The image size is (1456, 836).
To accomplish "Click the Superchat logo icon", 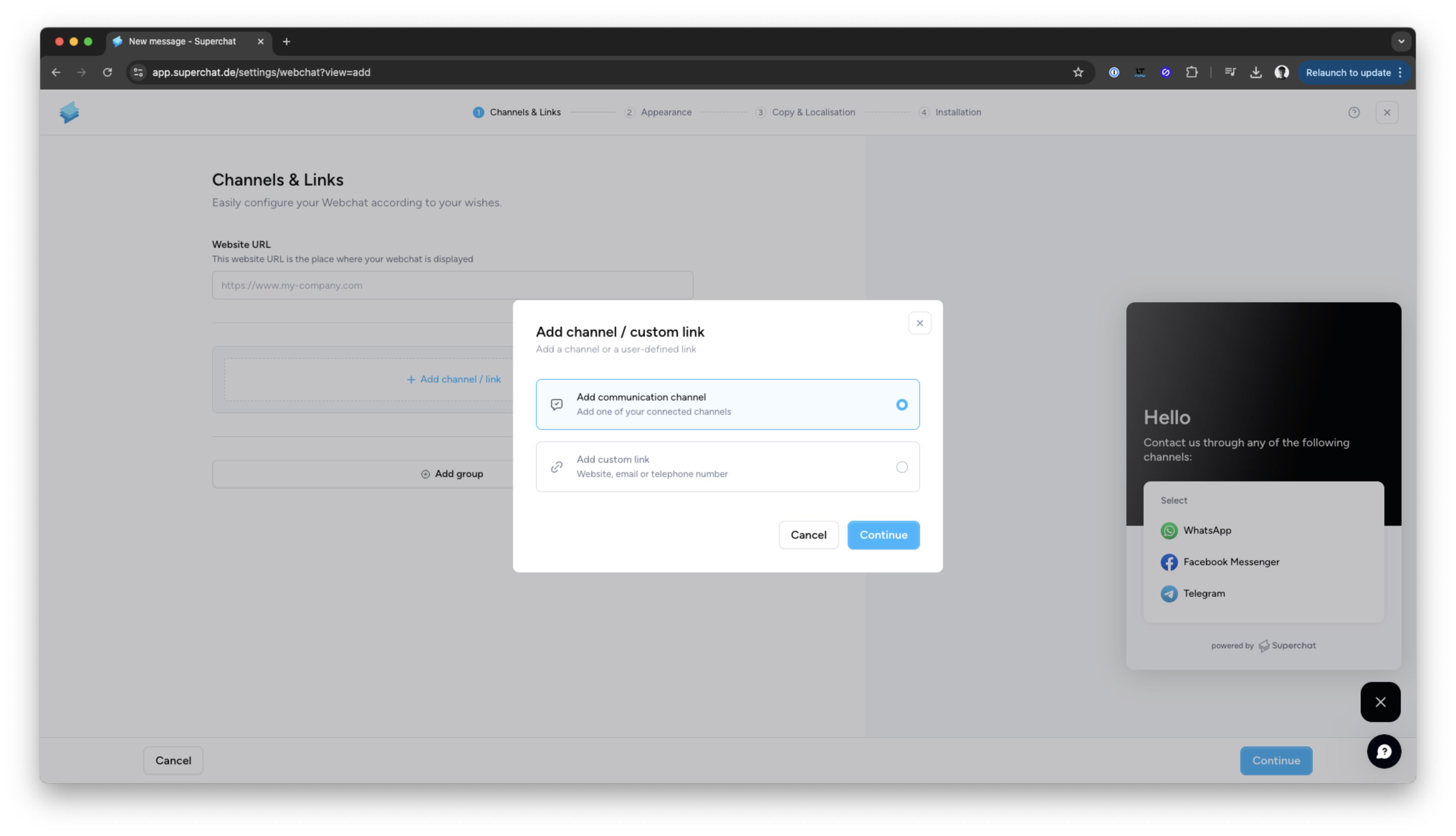I will 70,112.
